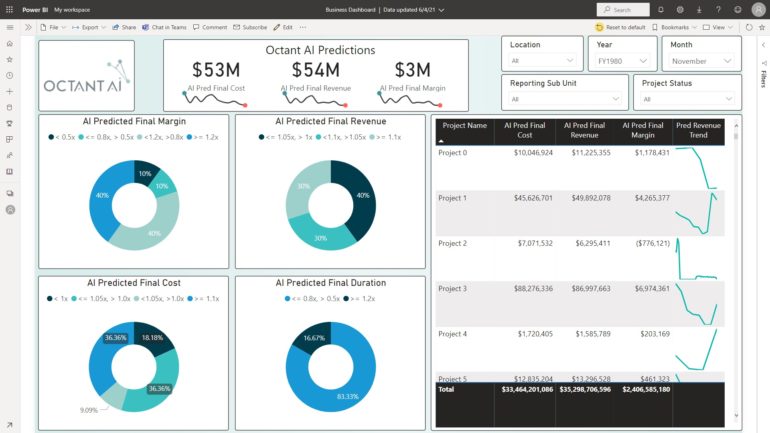Open the File menu

[54, 27]
